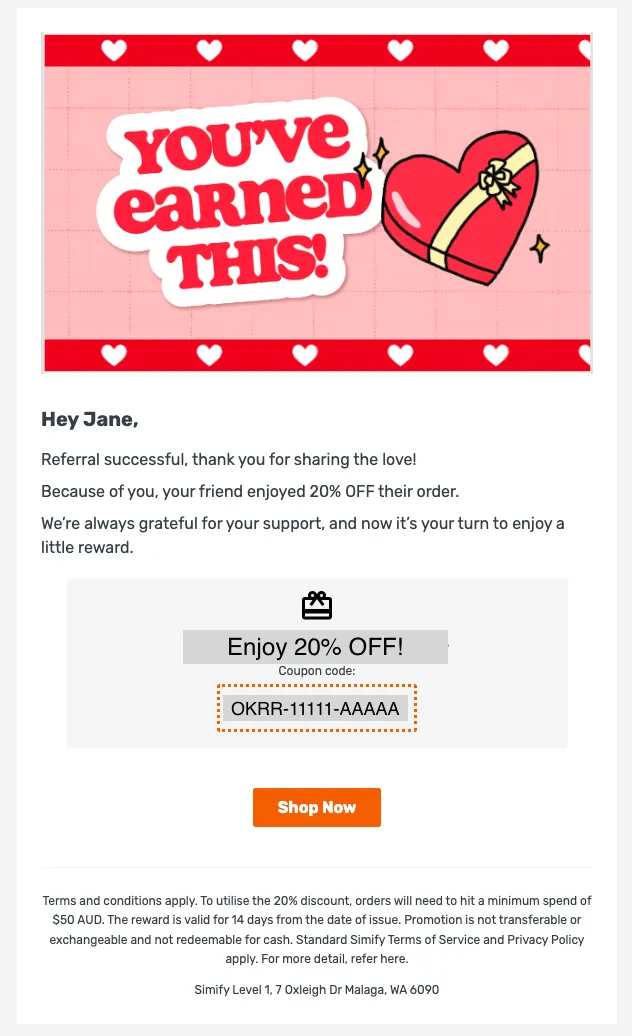632x1036 pixels.
Task: Click the "Hey Jane," greeting
Action: pyautogui.click(x=90, y=420)
